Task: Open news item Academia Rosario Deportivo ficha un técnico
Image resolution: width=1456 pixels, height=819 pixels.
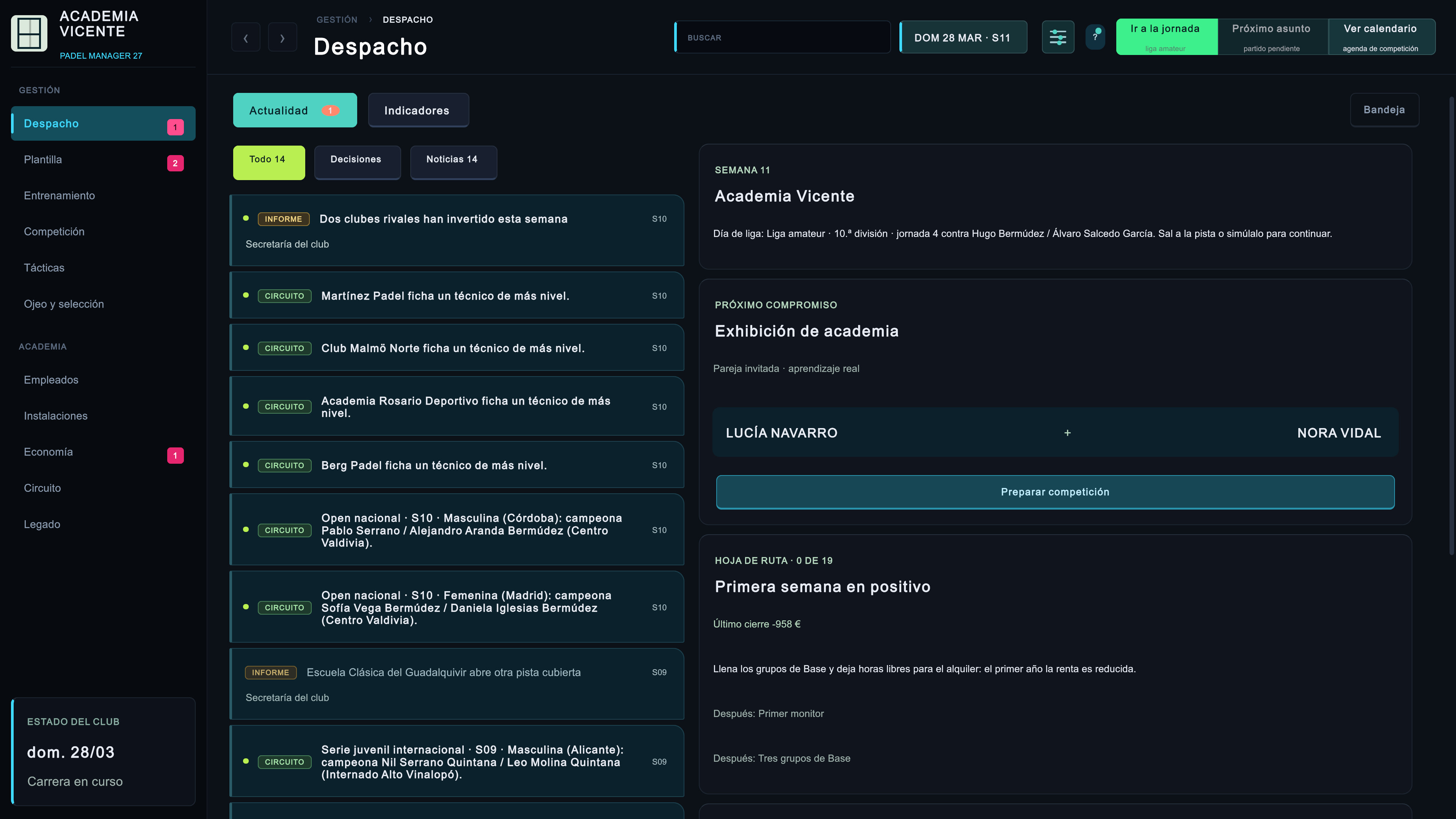Action: pos(457,406)
